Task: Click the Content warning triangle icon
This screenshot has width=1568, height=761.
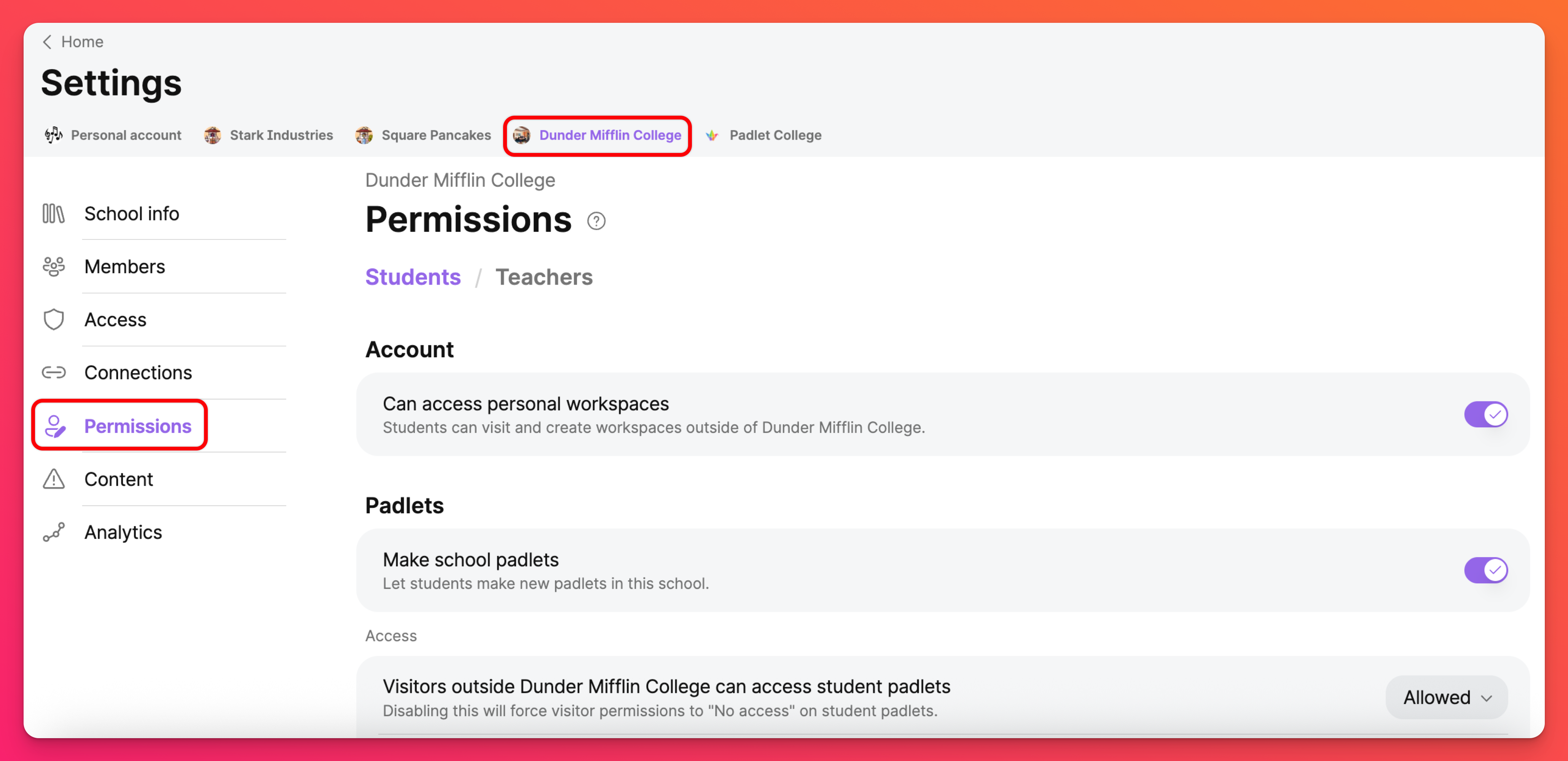Action: click(x=54, y=479)
